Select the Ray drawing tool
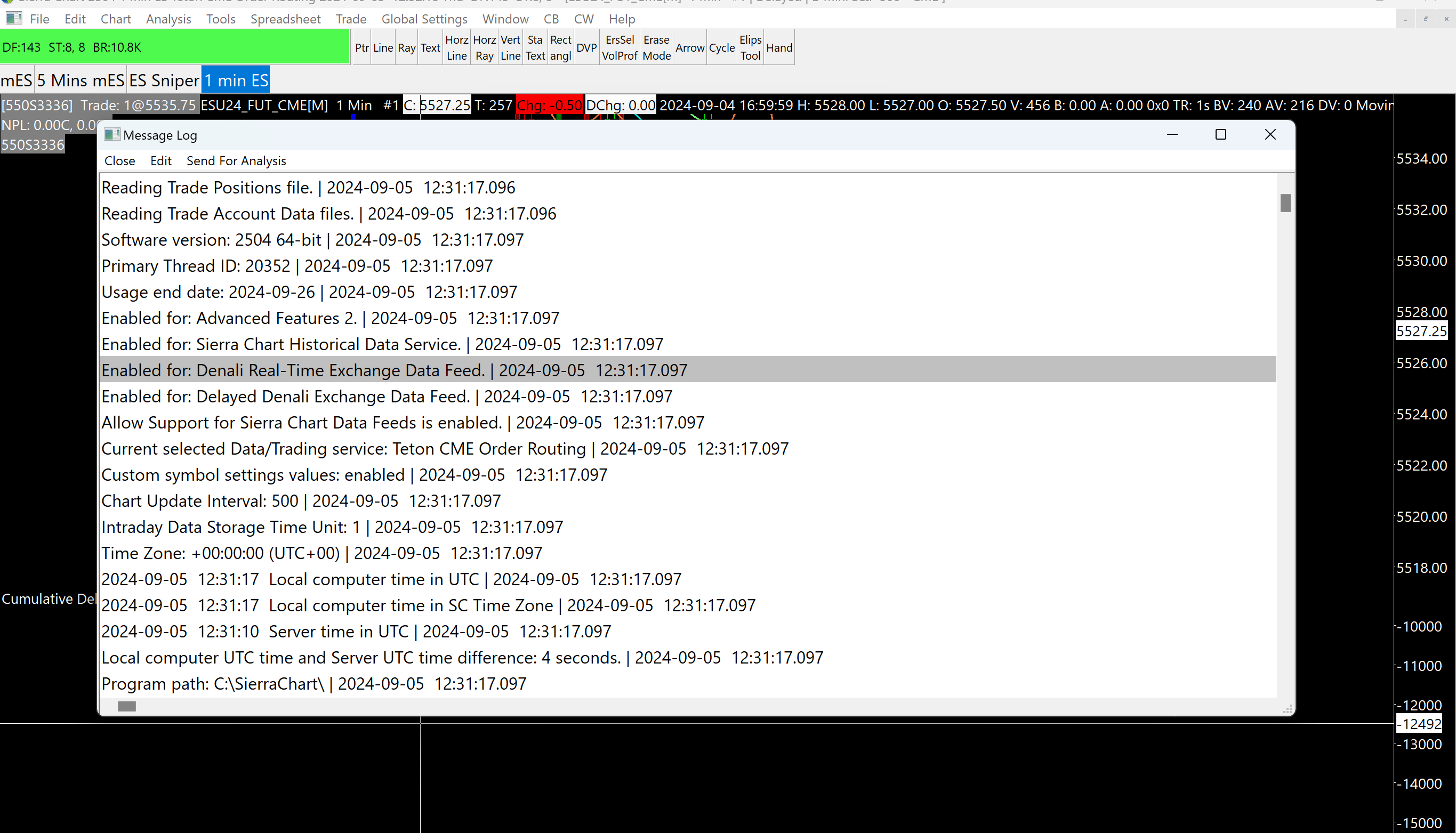Viewport: 1456px width, 833px height. pos(406,47)
